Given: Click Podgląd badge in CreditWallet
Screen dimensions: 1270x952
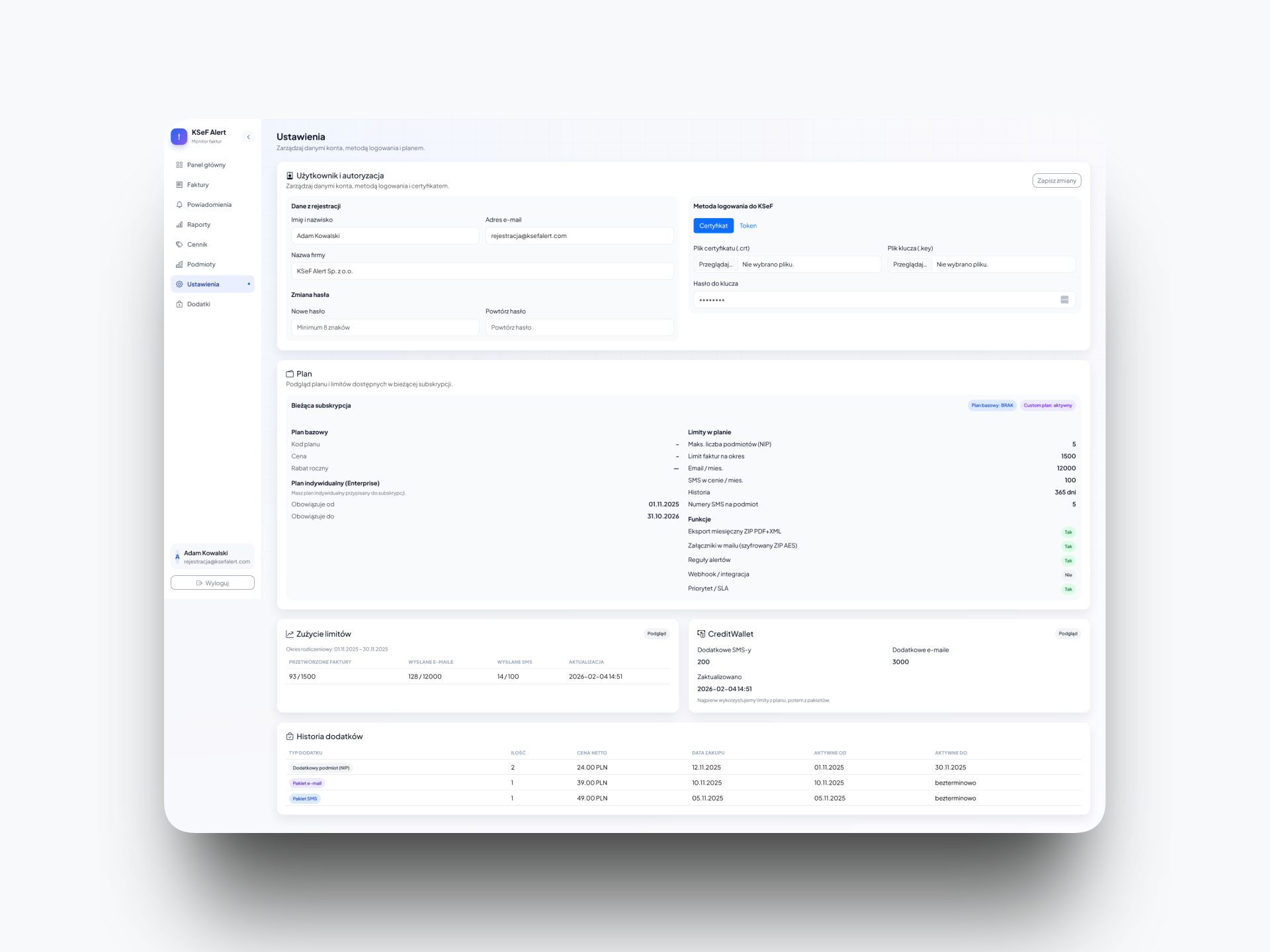Looking at the screenshot, I should click(1067, 634).
